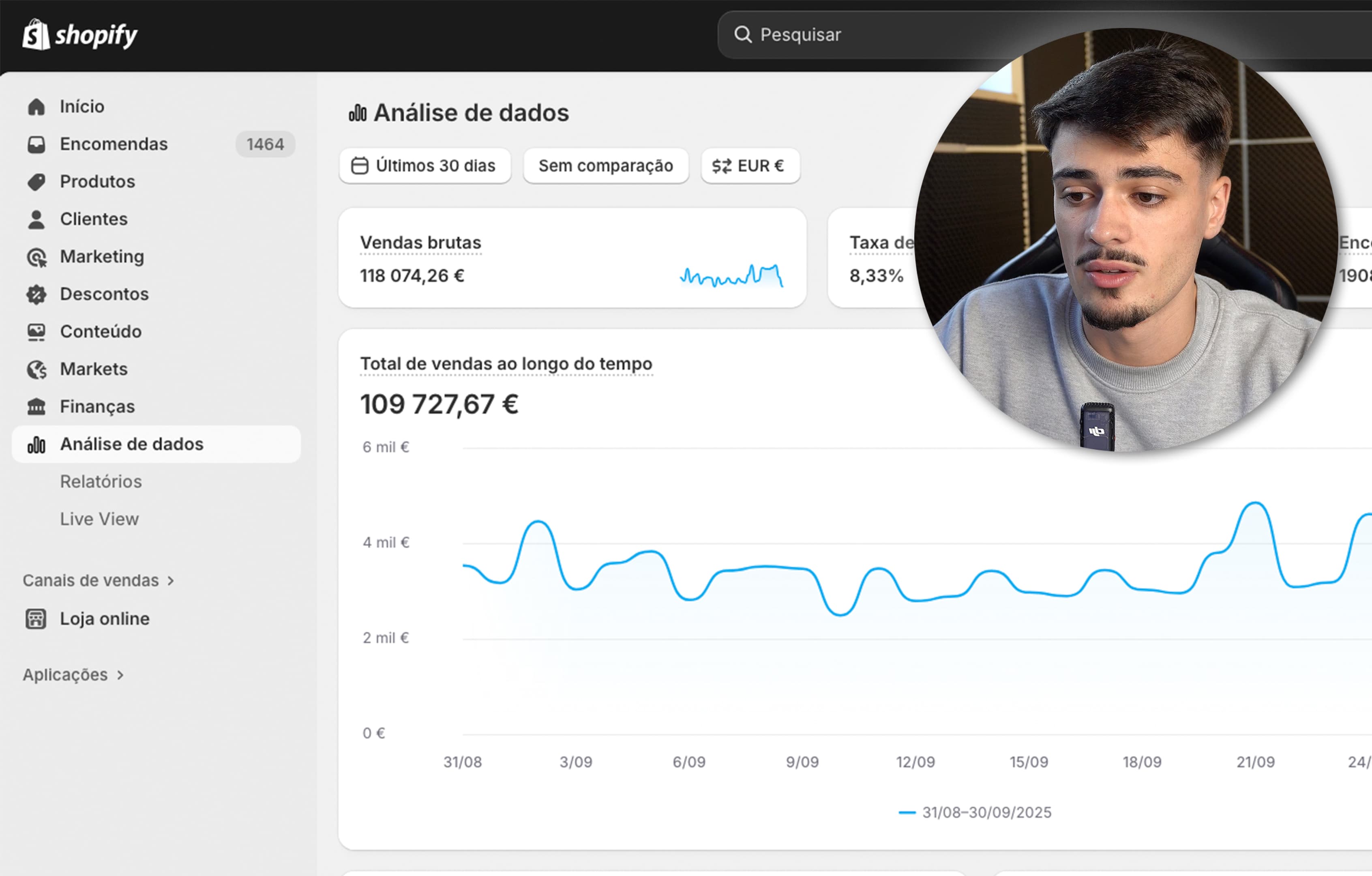Click the Descontos percent badge icon
The height and width of the screenshot is (876, 1372).
pyautogui.click(x=36, y=294)
